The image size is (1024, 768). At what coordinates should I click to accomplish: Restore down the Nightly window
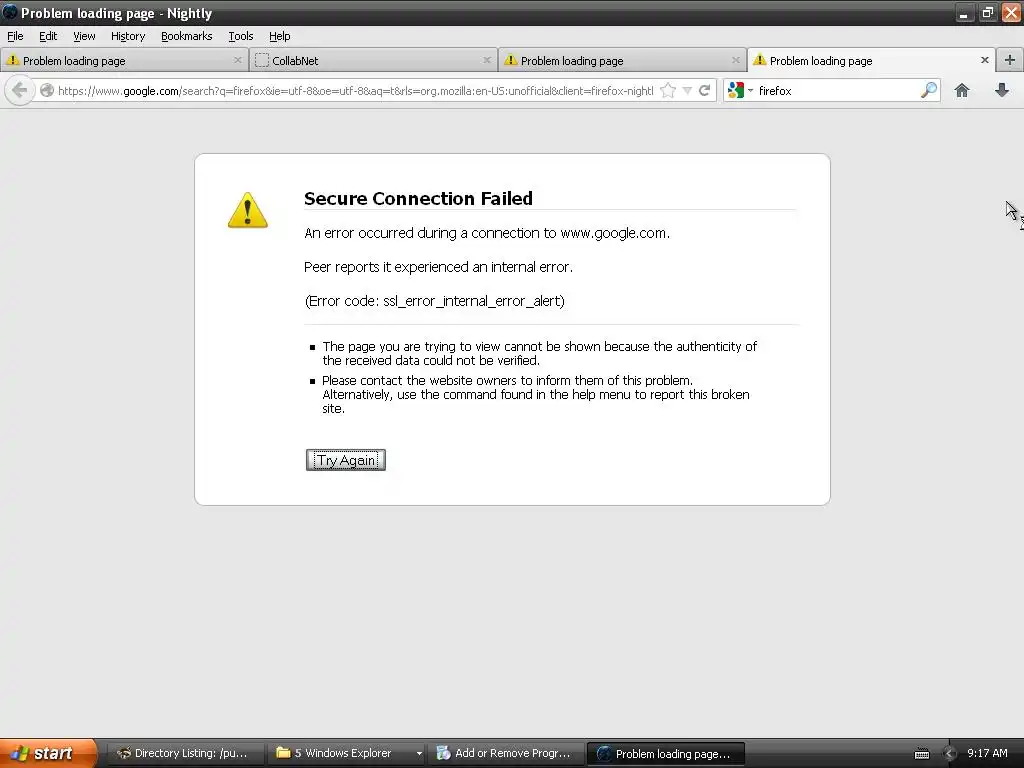coord(987,12)
